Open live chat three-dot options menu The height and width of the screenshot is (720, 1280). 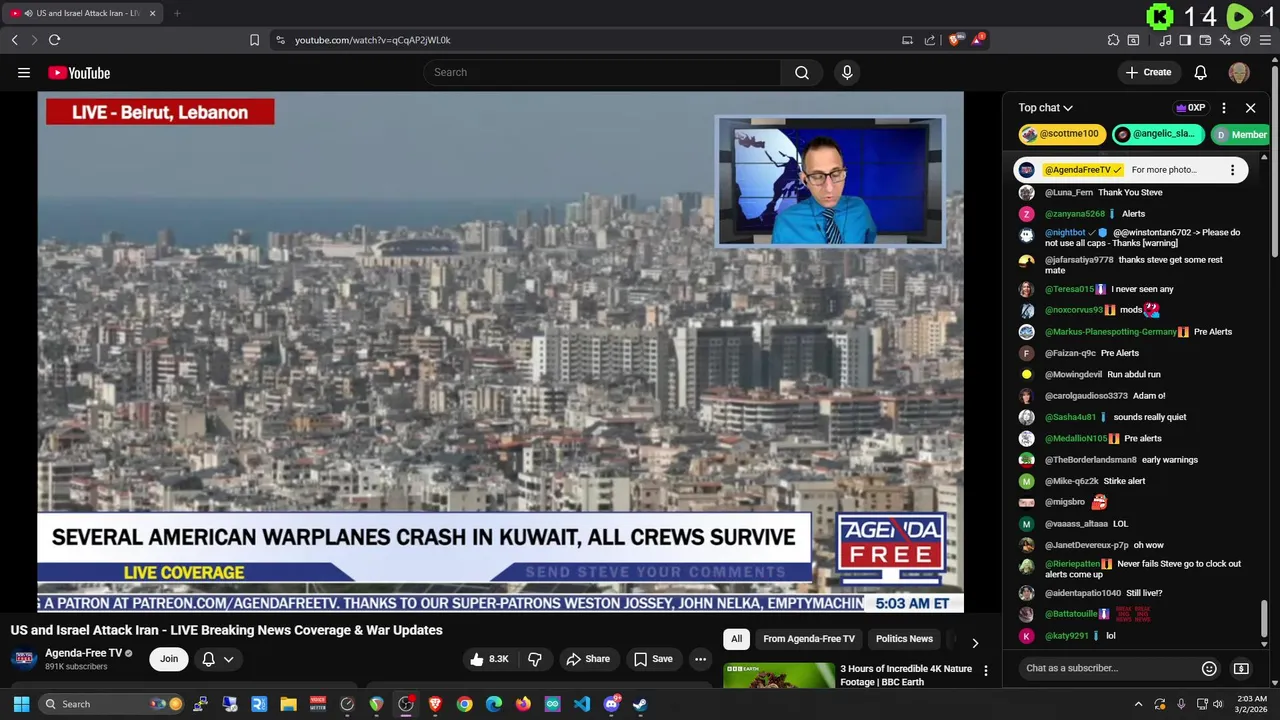(1224, 108)
